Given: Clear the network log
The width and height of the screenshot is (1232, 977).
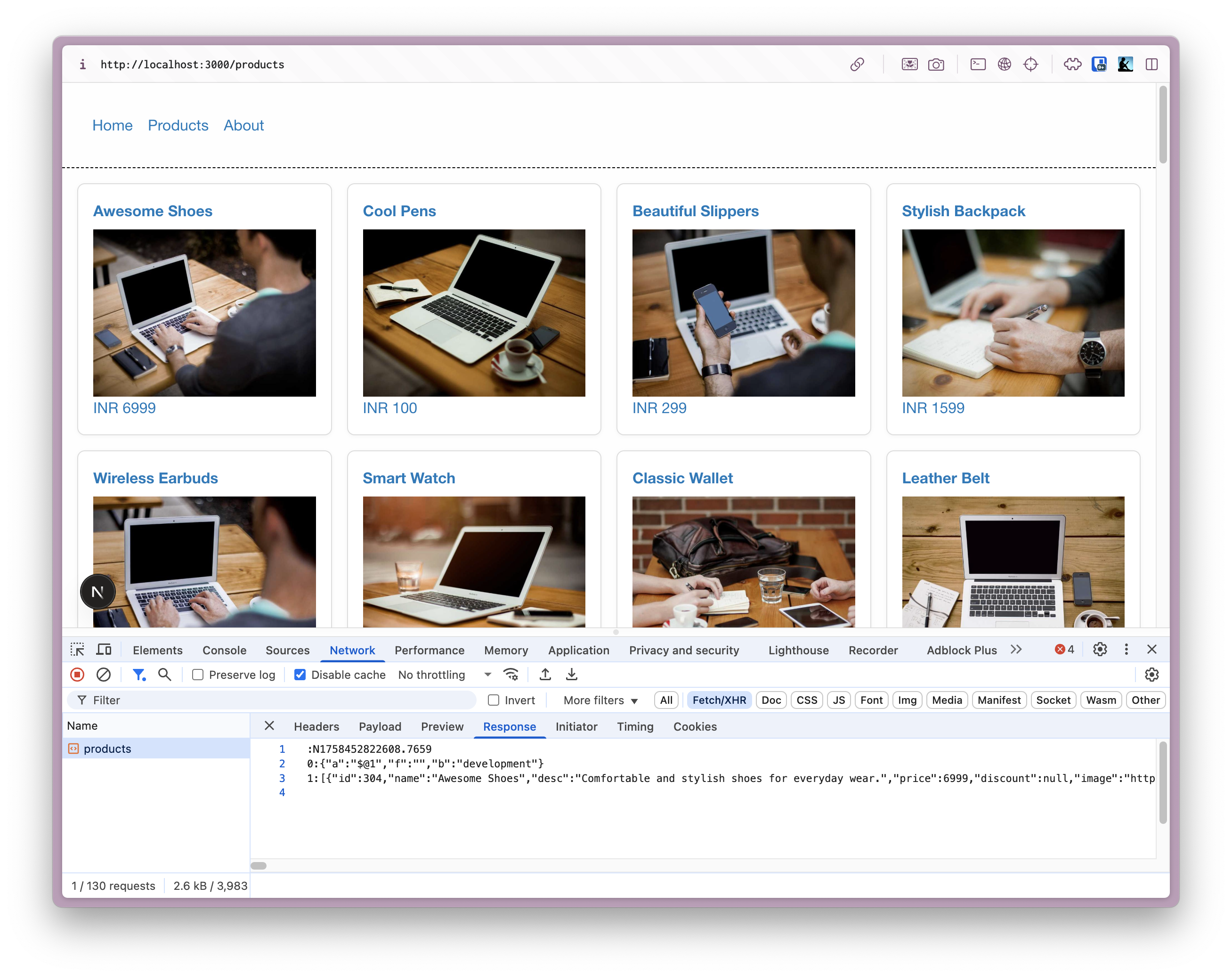Looking at the screenshot, I should click(x=104, y=675).
